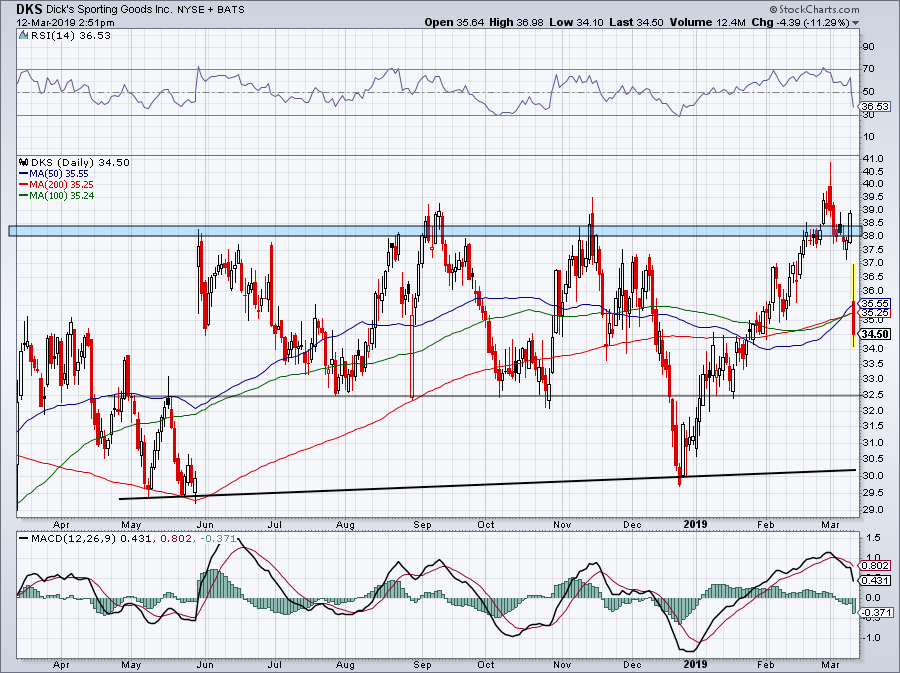Click the 41.0 price axis label
This screenshot has height=673, width=900.
pyautogui.click(x=872, y=158)
